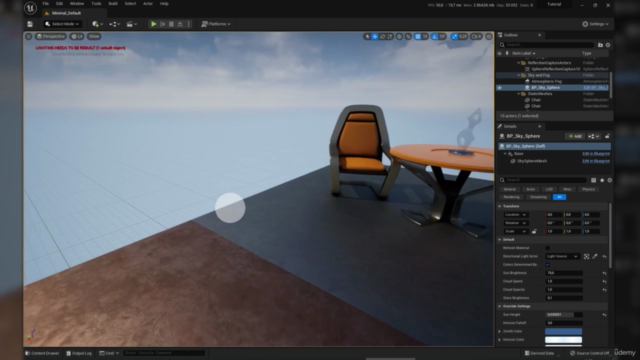Start Play in Editor
The height and width of the screenshot is (360, 640).
tap(153, 24)
